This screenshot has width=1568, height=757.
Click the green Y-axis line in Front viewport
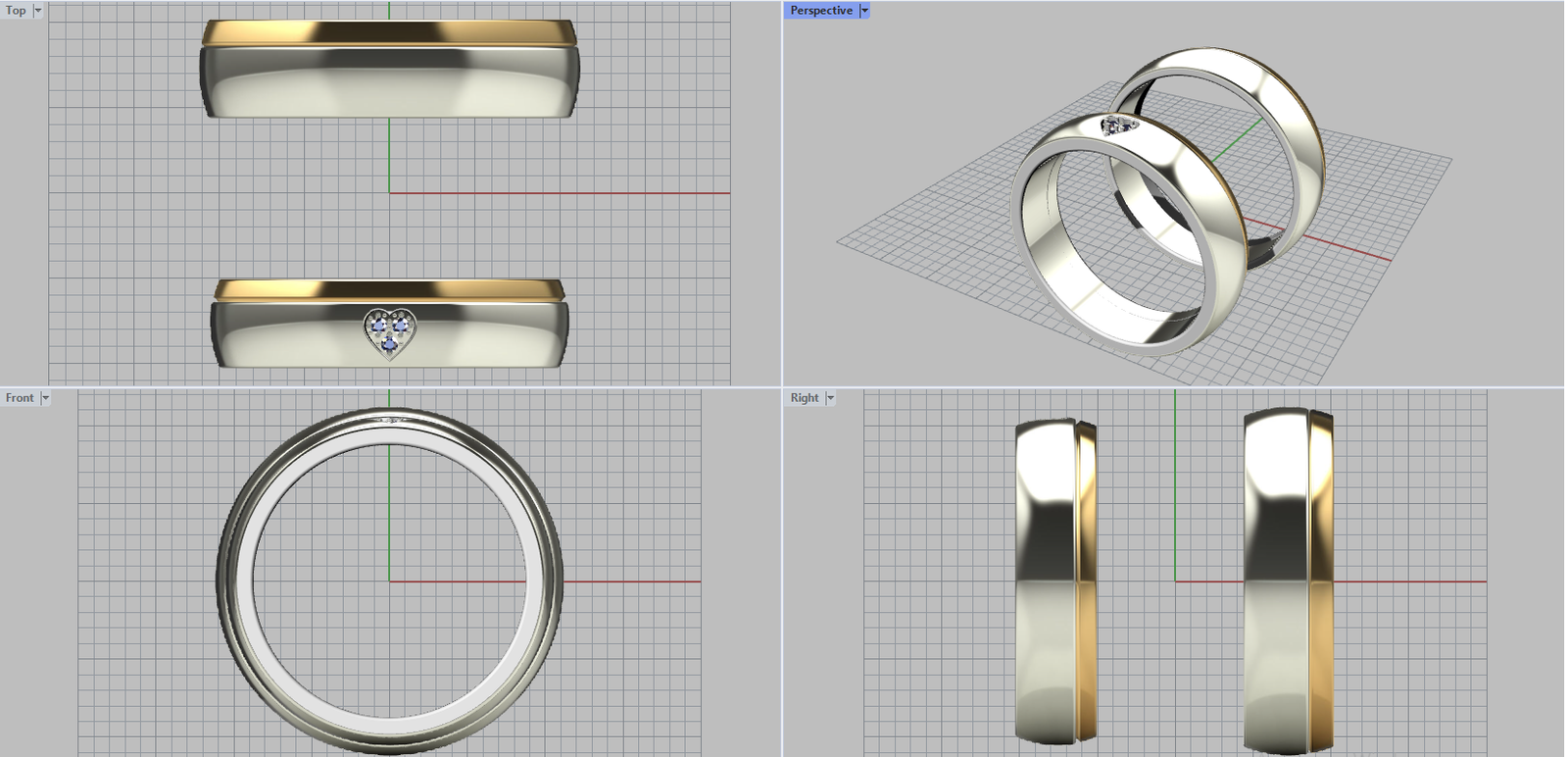point(390,510)
